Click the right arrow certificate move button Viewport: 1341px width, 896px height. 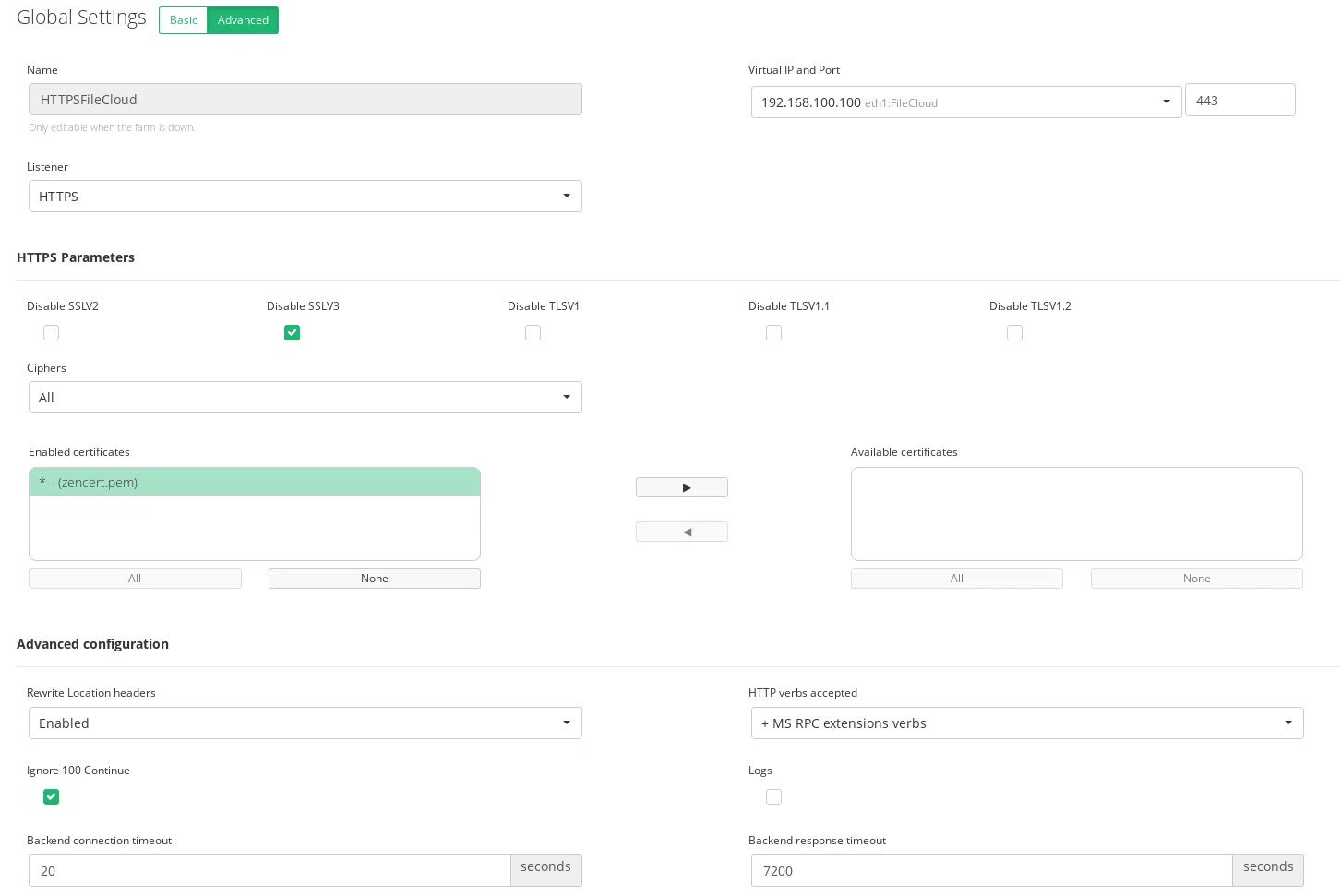(x=681, y=487)
